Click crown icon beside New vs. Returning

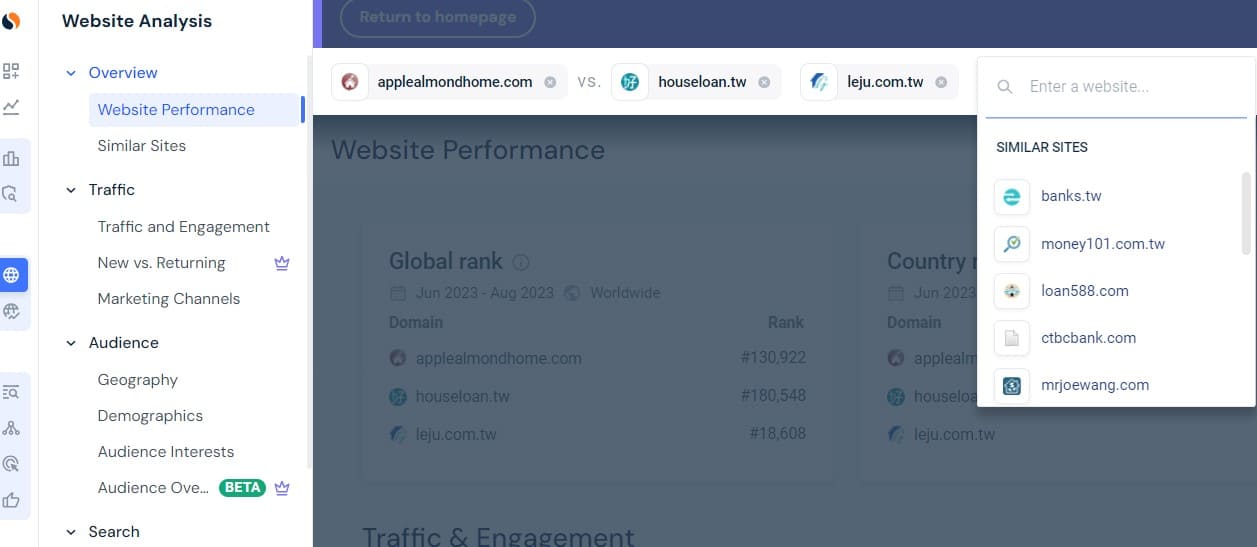(282, 263)
